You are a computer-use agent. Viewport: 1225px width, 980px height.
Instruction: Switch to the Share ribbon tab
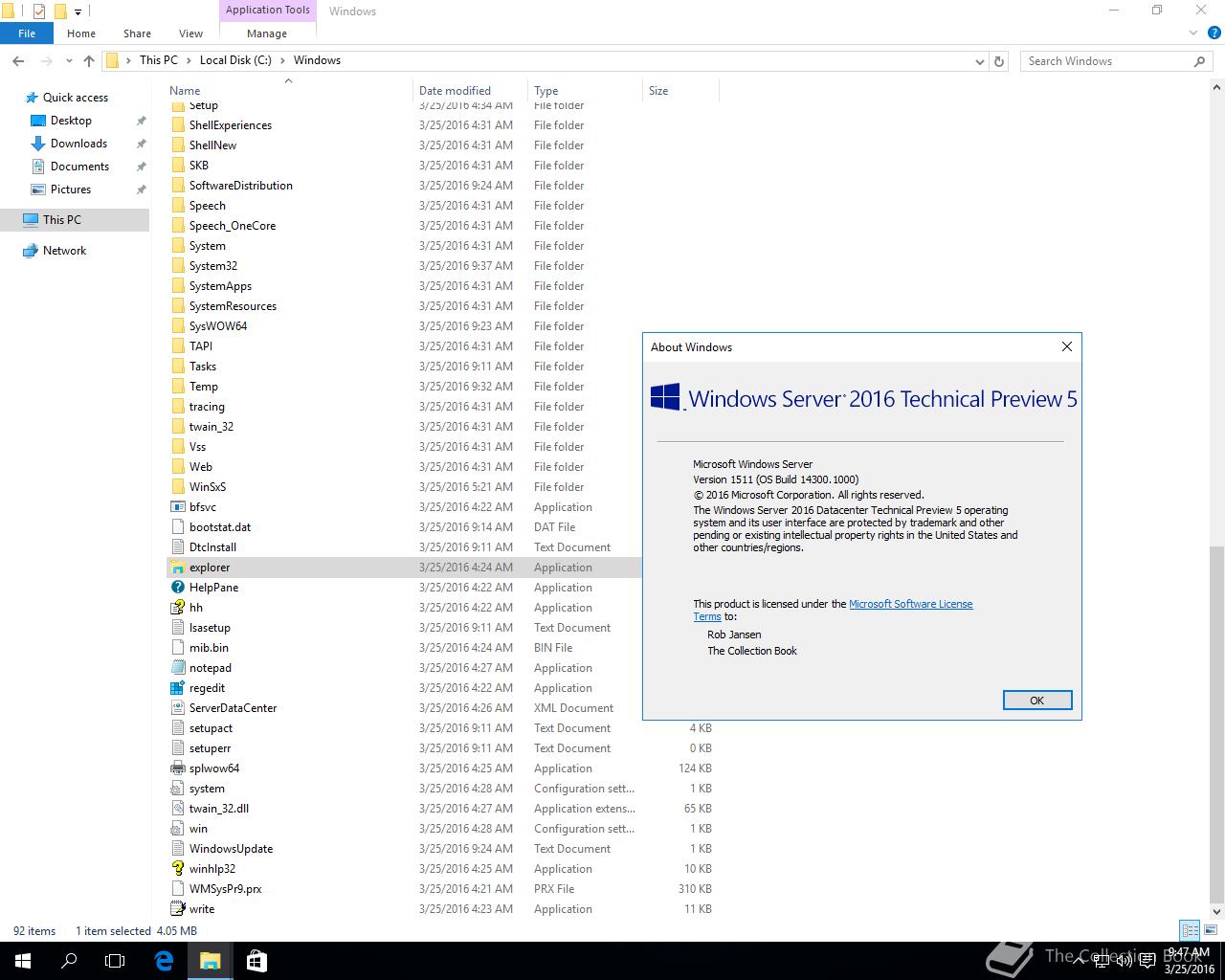[x=137, y=33]
